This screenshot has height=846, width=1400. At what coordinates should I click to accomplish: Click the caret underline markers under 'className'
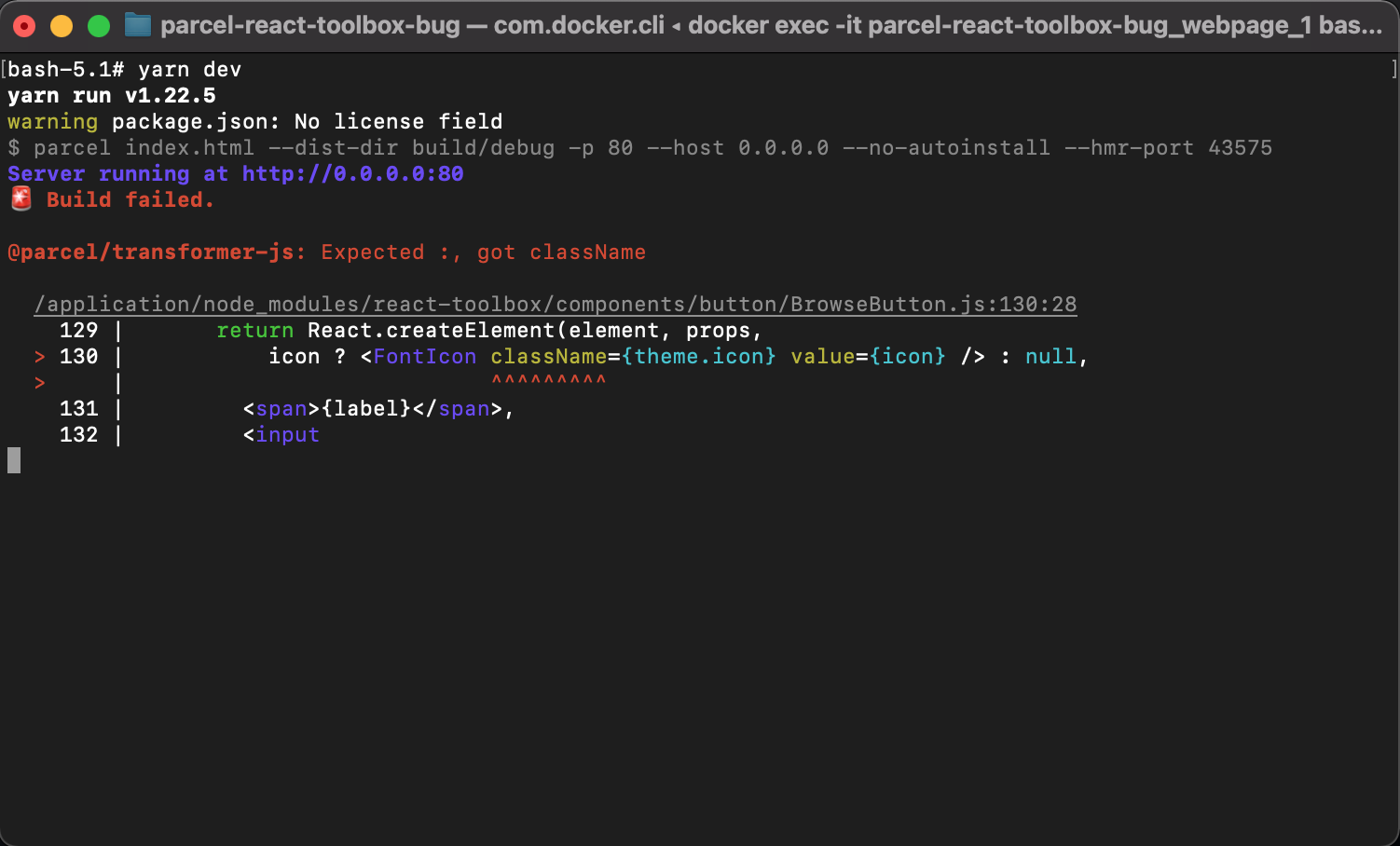(549, 379)
